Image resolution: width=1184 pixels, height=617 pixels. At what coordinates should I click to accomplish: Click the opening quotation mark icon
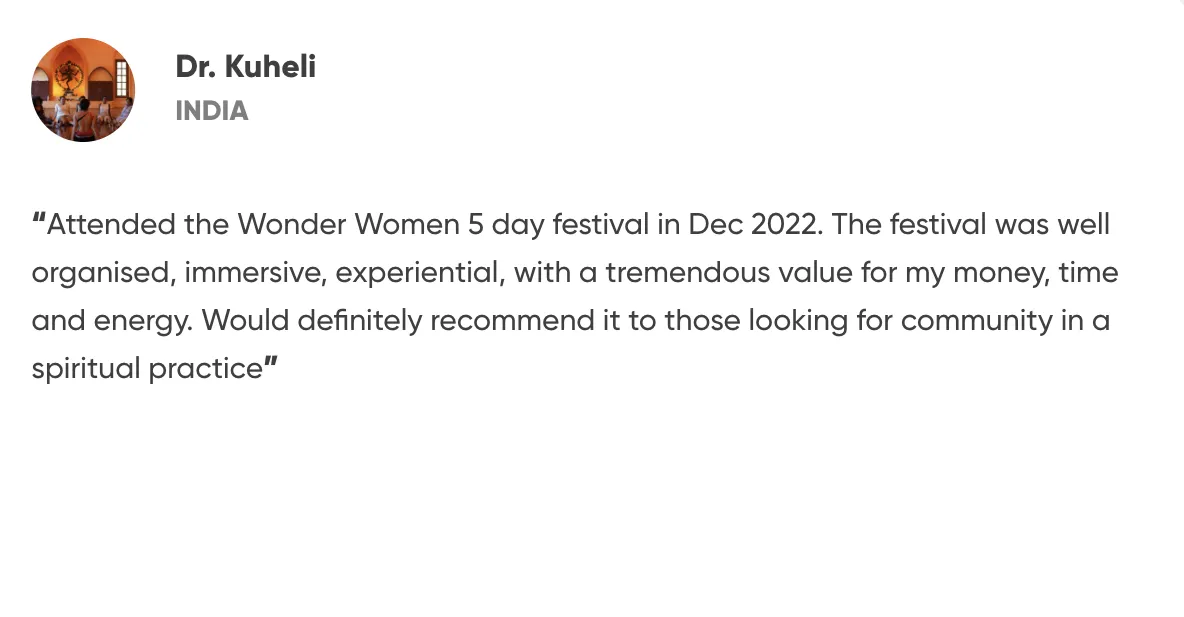tap(39, 220)
